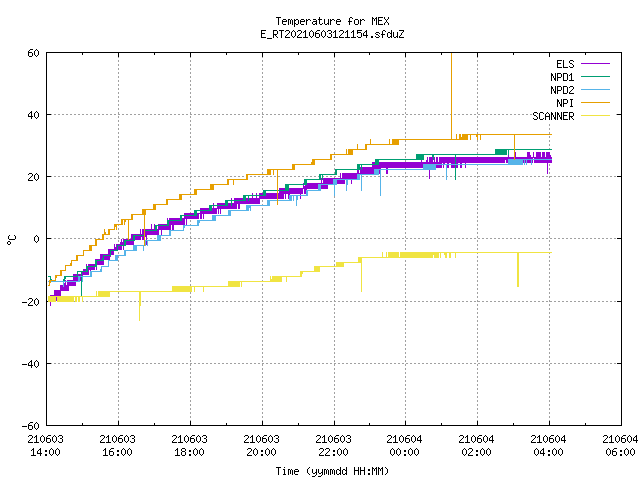Click the orange NPI legend line sample
640x480 pixels.
point(595,102)
